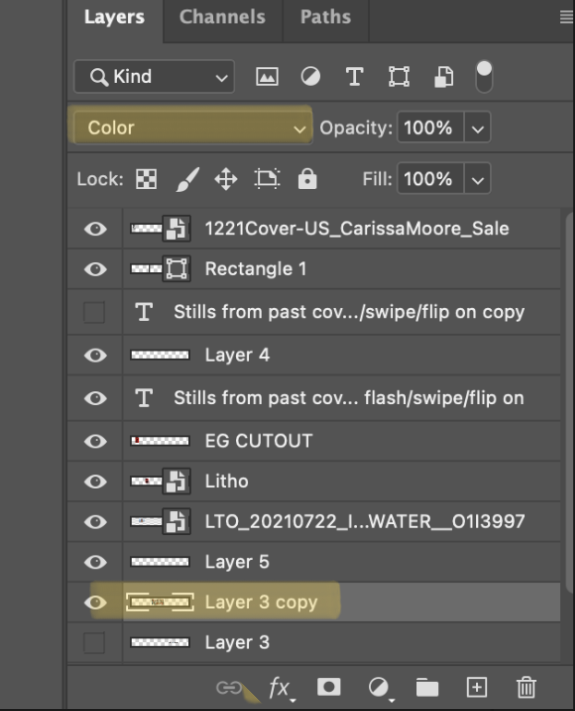This screenshot has width=575, height=711.
Task: Filter for smart objects icon
Action: (x=443, y=77)
